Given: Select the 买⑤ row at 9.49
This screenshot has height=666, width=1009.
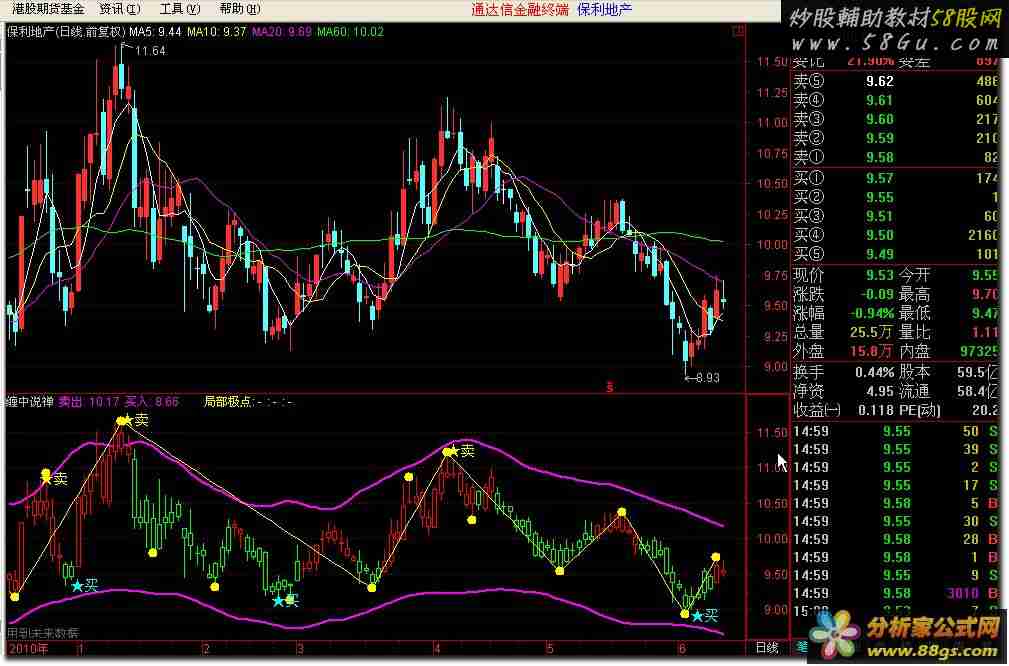Looking at the screenshot, I should pyautogui.click(x=895, y=254).
